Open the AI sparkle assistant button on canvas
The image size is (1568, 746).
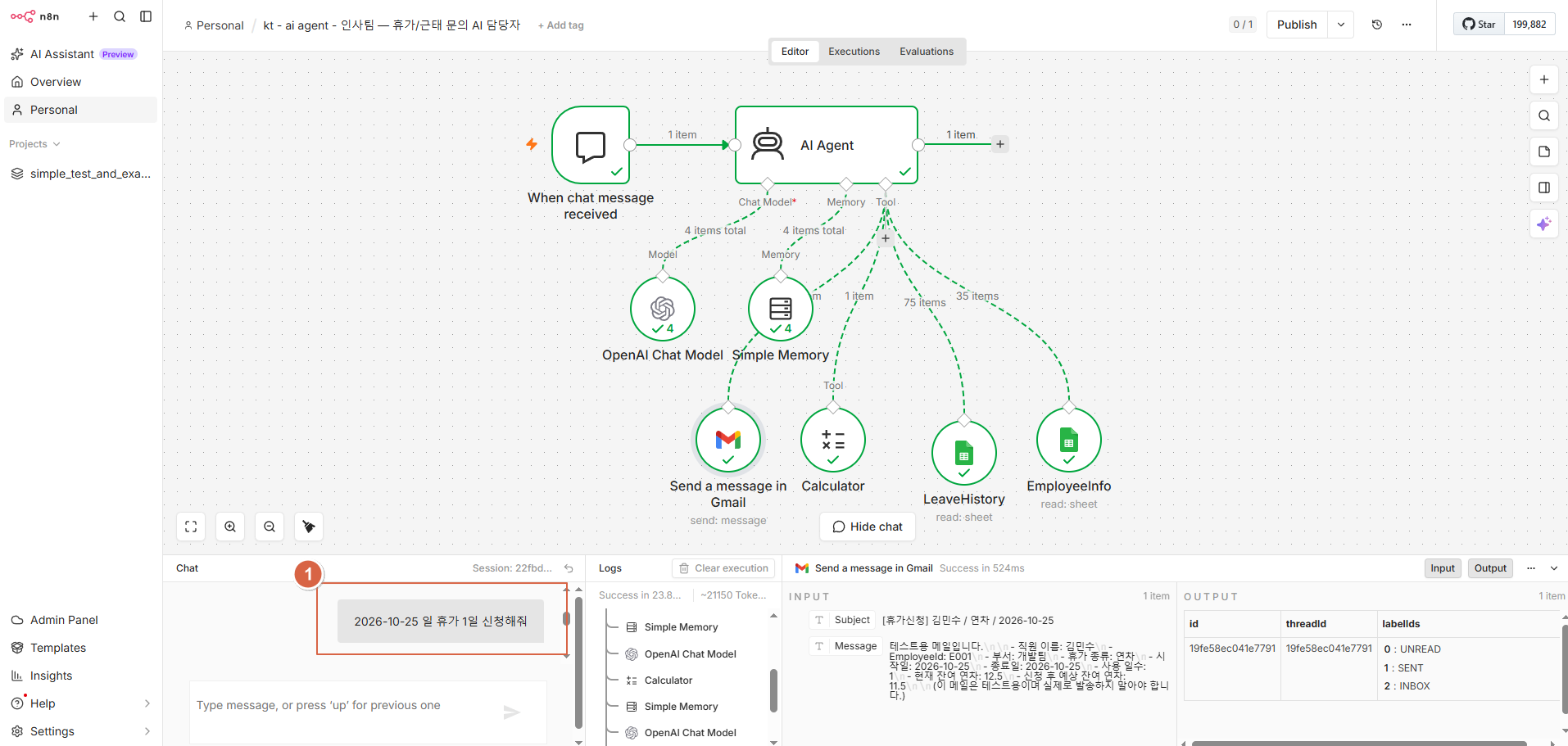tap(1544, 224)
